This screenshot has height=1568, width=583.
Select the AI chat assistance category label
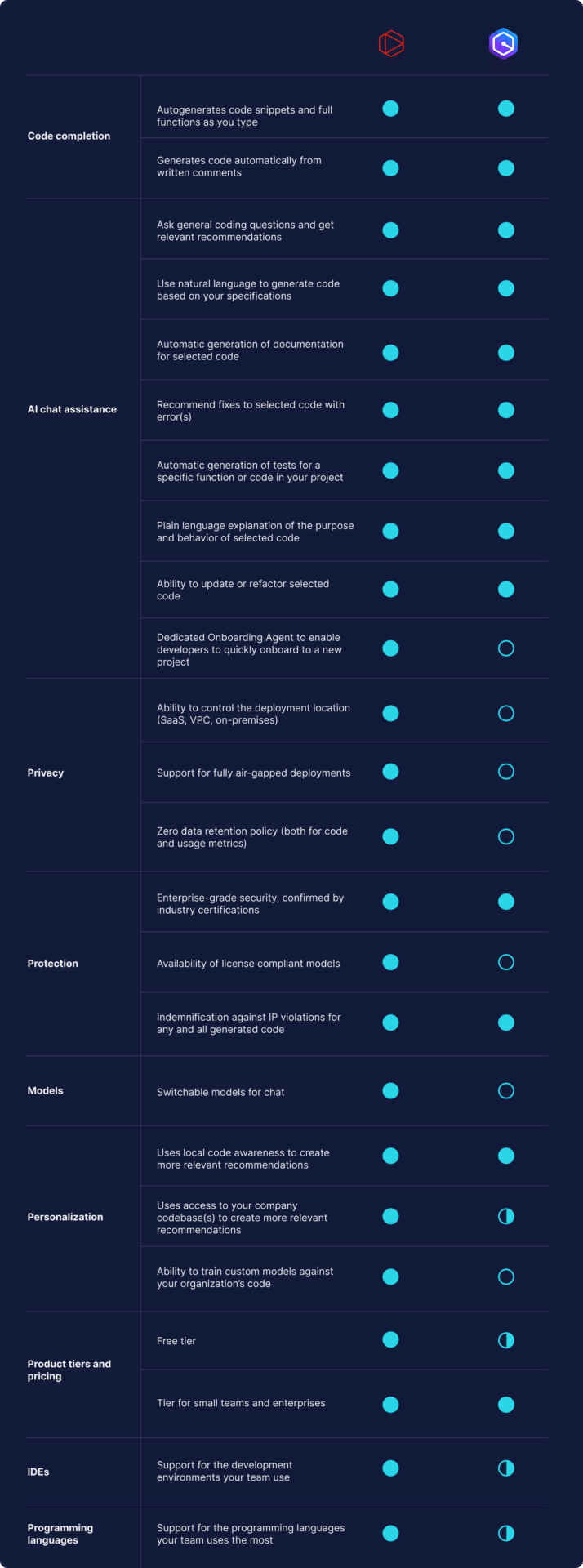(x=72, y=409)
